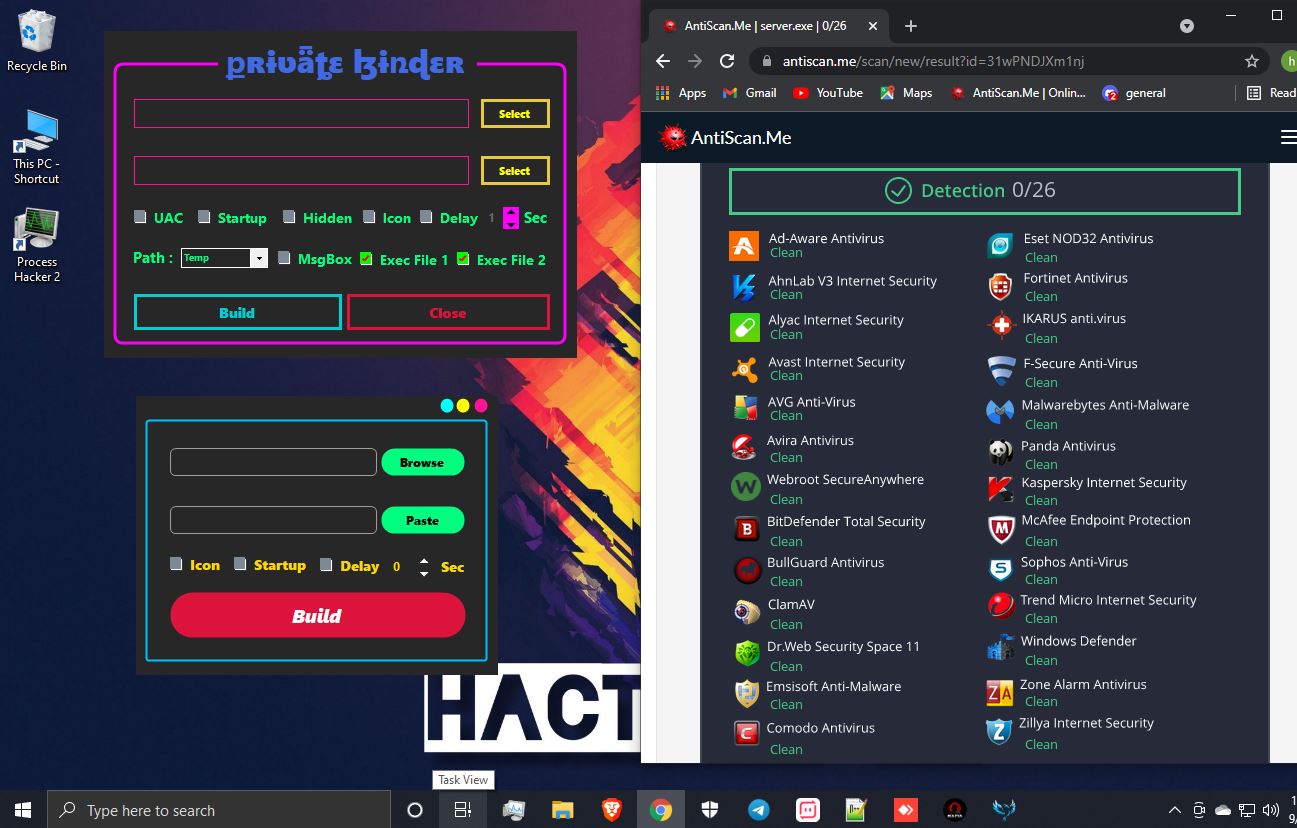The image size is (1297, 828).
Task: Show hidden system tray icons
Action: click(x=1174, y=810)
